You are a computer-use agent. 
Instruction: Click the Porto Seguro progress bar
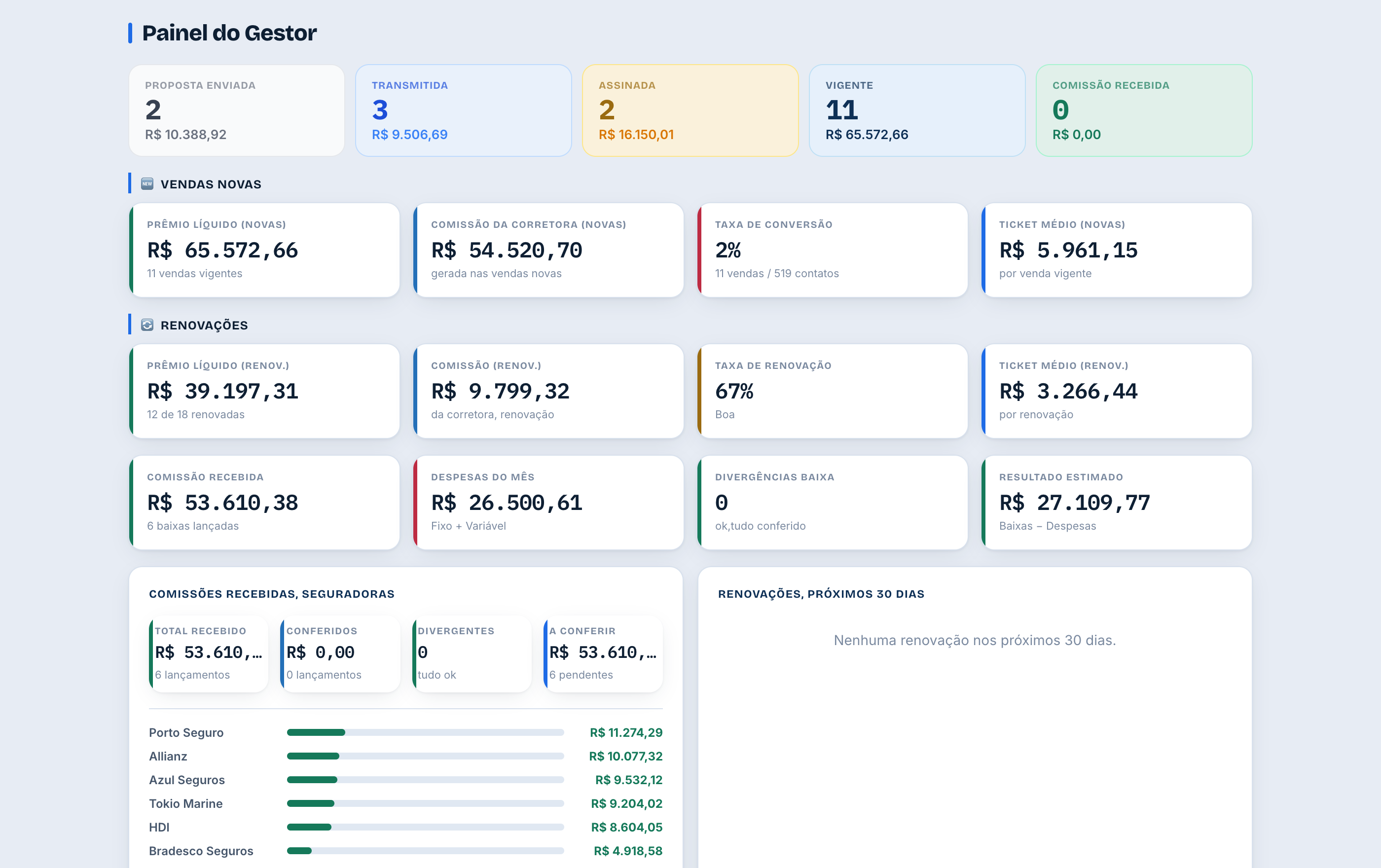(x=425, y=732)
